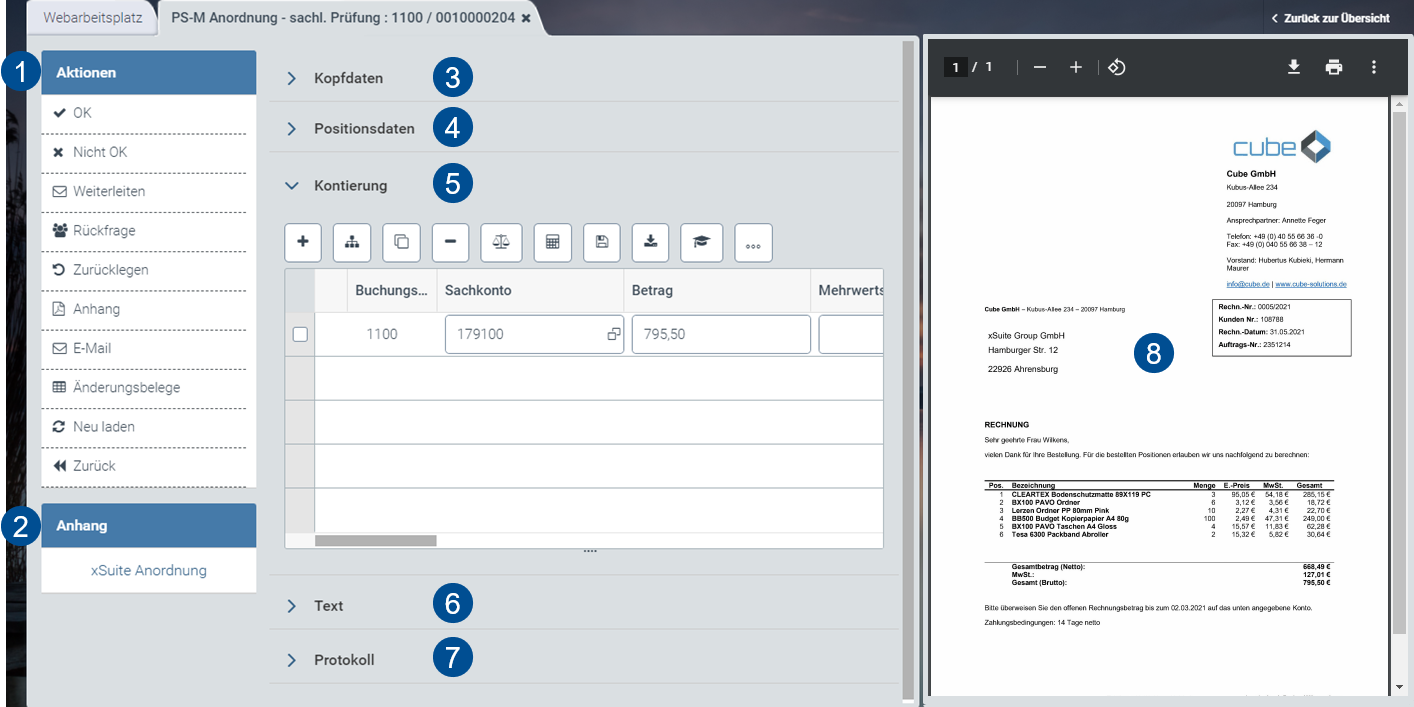This screenshot has height=707, width=1414.
Task: Open the balance check (scales) icon
Action: pyautogui.click(x=501, y=242)
